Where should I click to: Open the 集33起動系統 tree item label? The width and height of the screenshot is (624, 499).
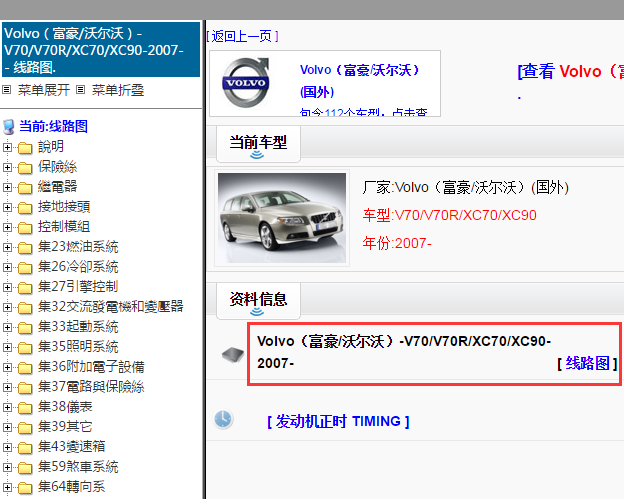[x=78, y=327]
